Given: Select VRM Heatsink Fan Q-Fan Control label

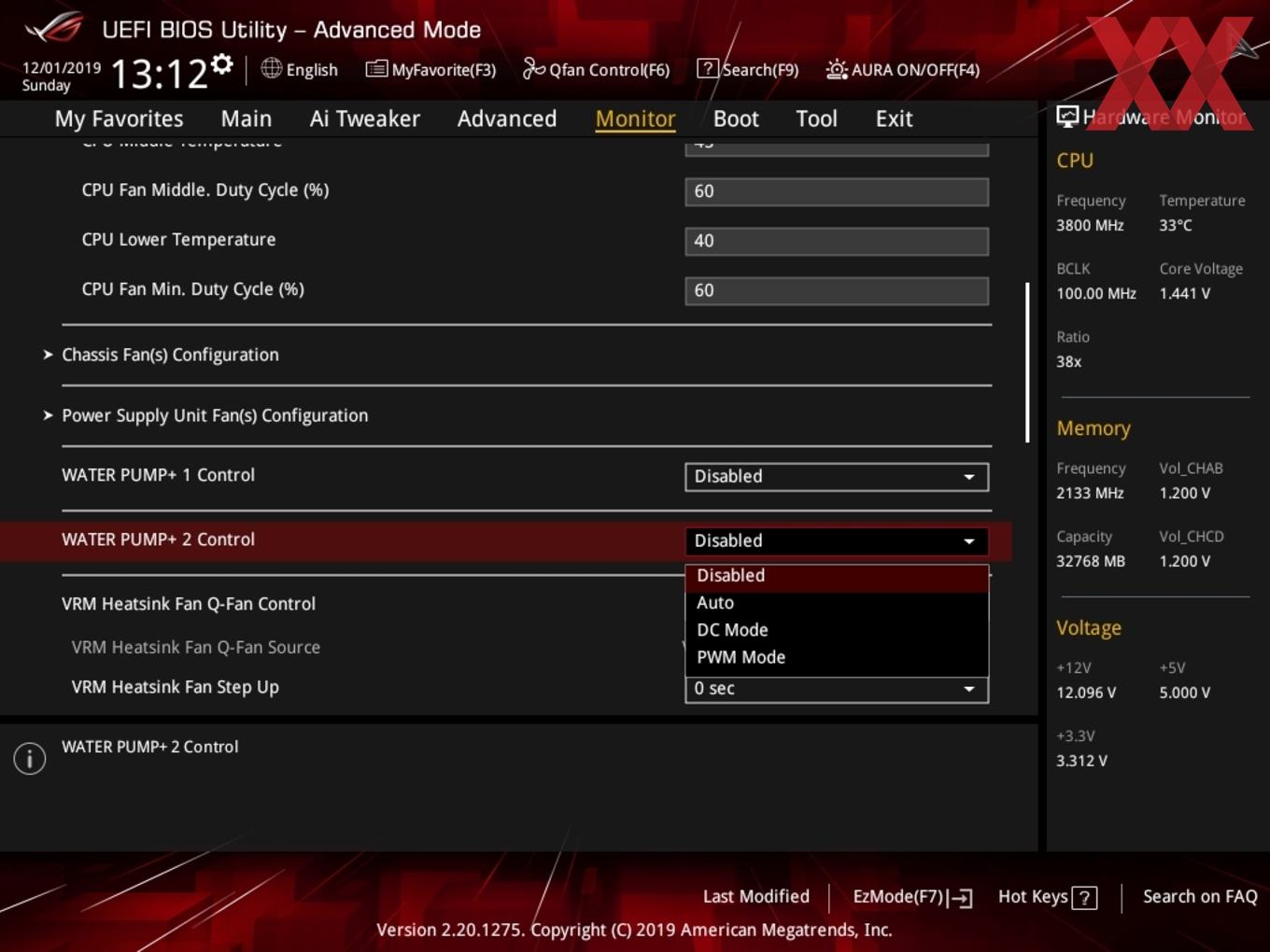Looking at the screenshot, I should click(x=189, y=604).
